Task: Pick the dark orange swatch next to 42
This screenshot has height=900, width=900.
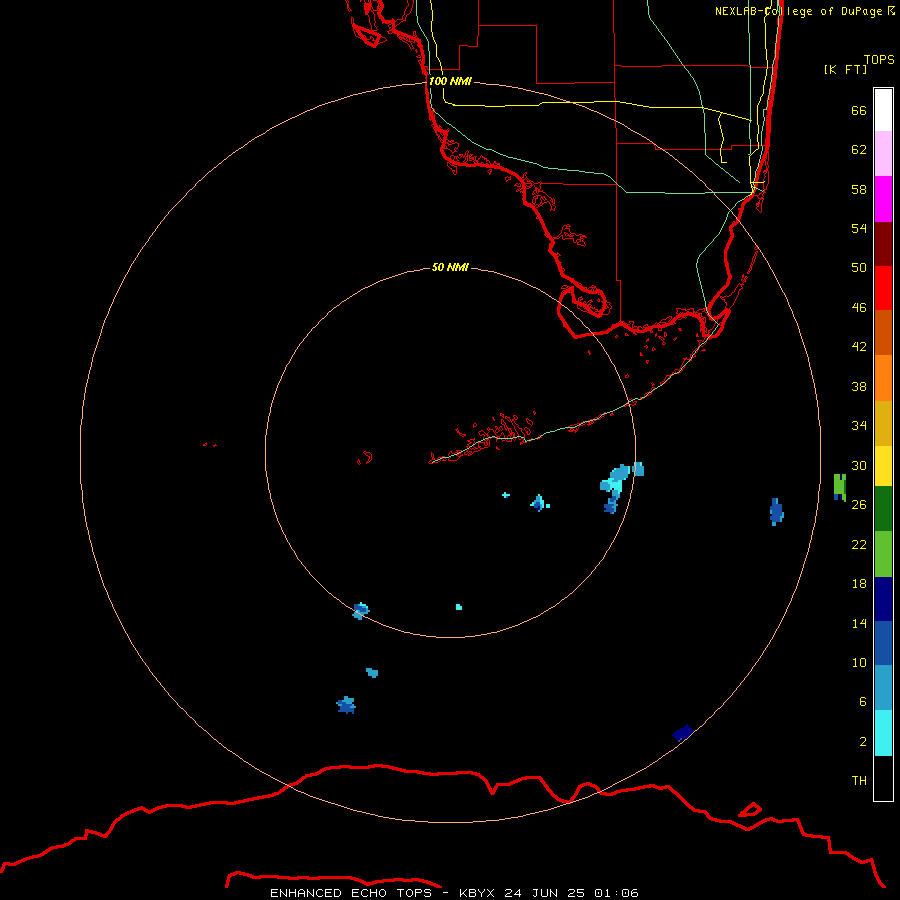Action: tap(883, 332)
